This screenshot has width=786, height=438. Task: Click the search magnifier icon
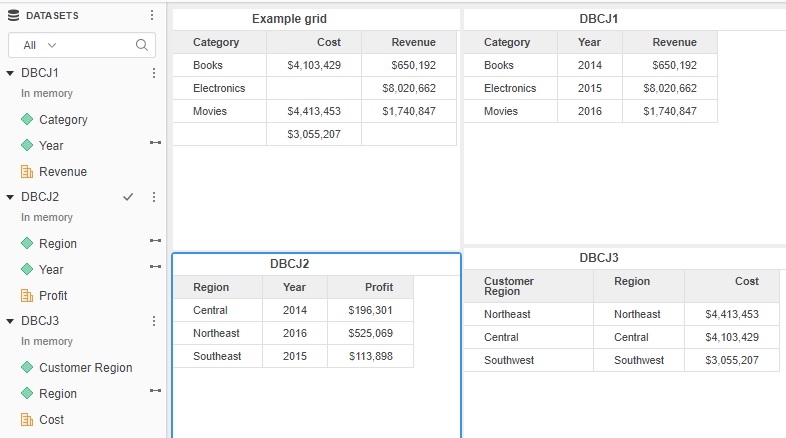coord(143,45)
